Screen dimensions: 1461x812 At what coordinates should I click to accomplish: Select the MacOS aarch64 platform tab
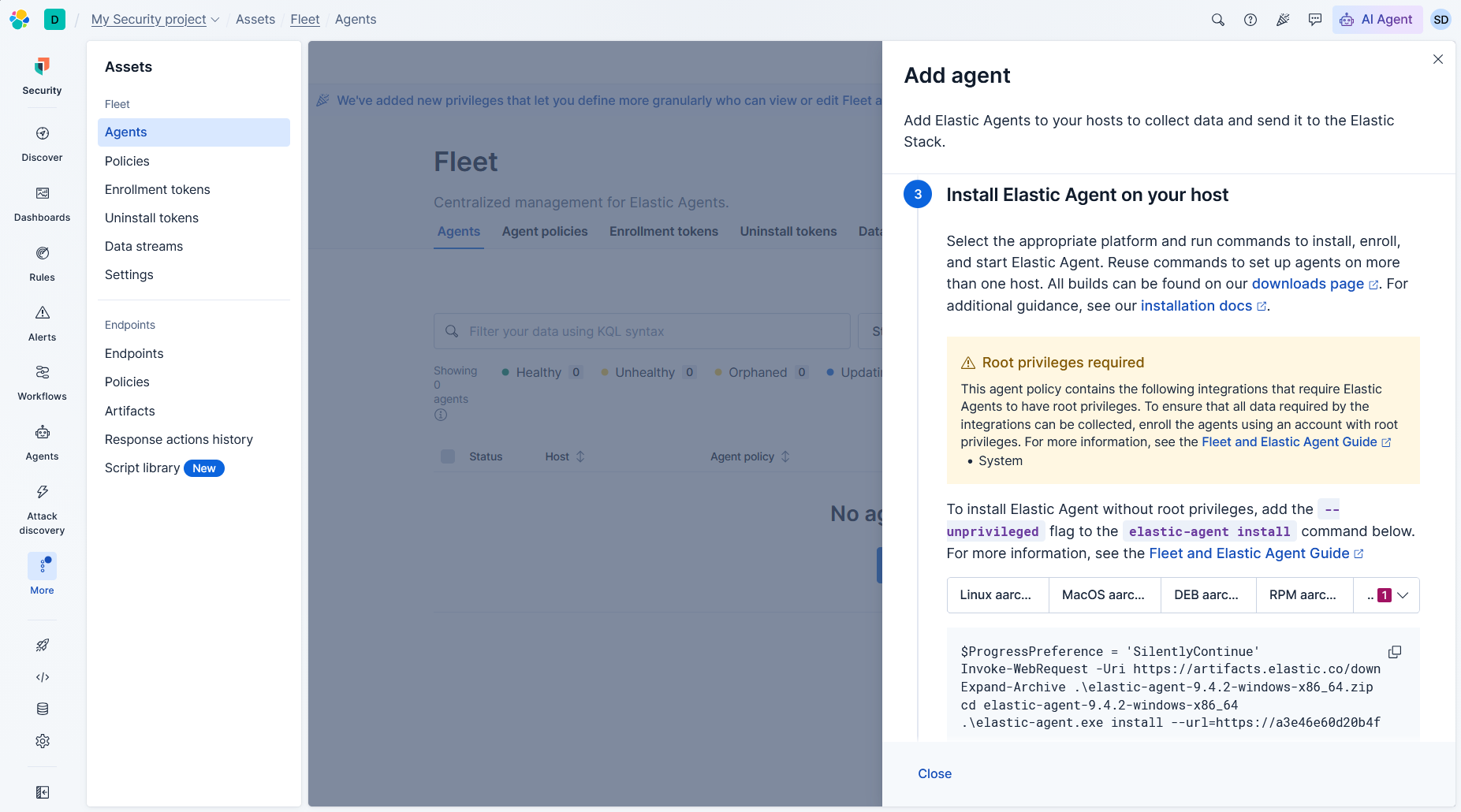[1104, 595]
